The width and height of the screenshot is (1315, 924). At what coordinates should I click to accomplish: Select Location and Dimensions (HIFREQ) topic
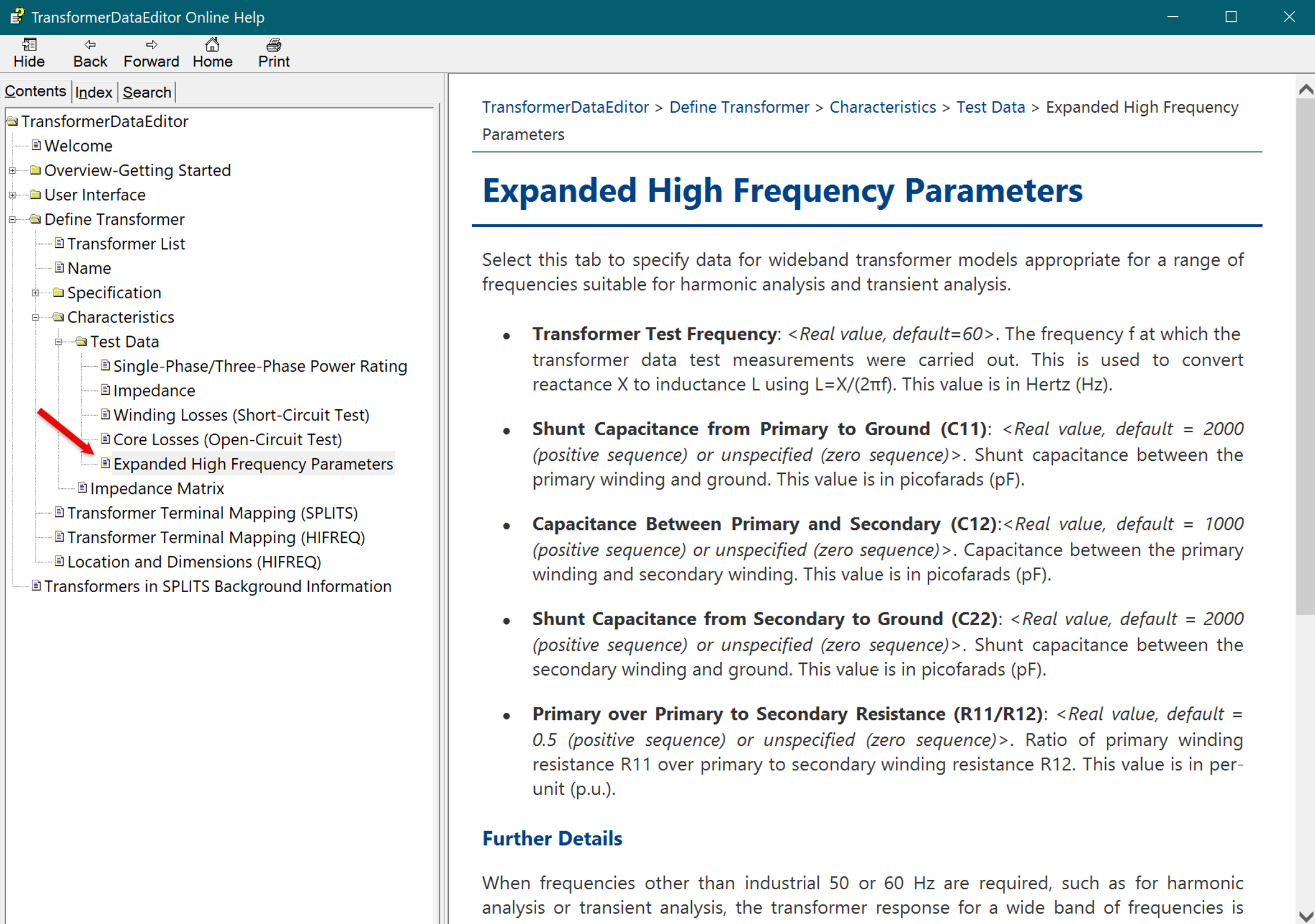coord(194,562)
